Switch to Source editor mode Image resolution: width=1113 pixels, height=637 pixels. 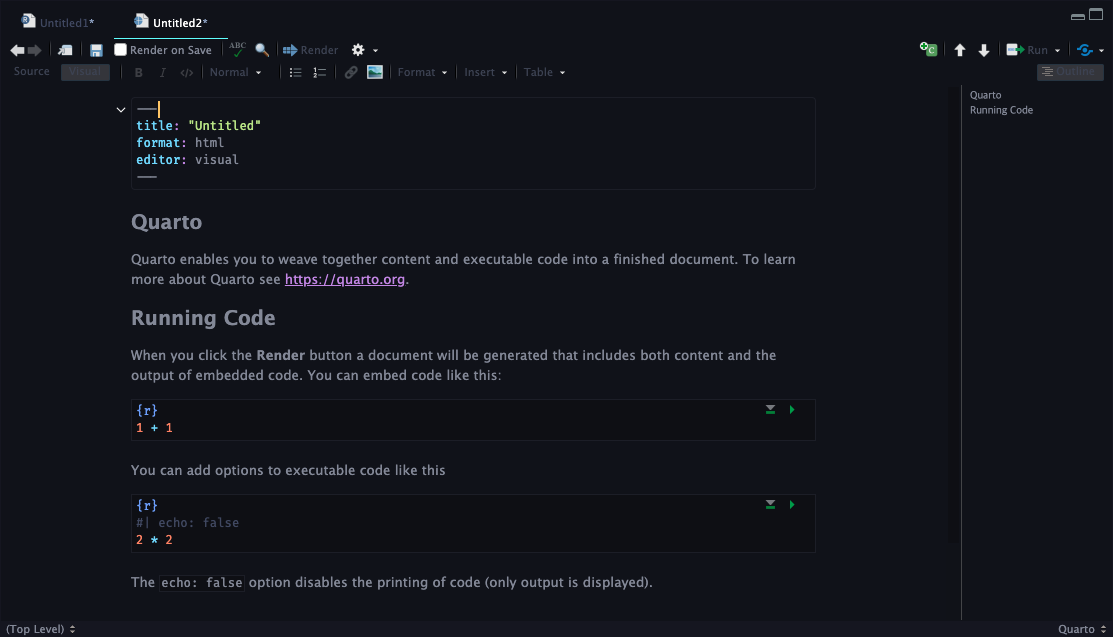point(32,72)
